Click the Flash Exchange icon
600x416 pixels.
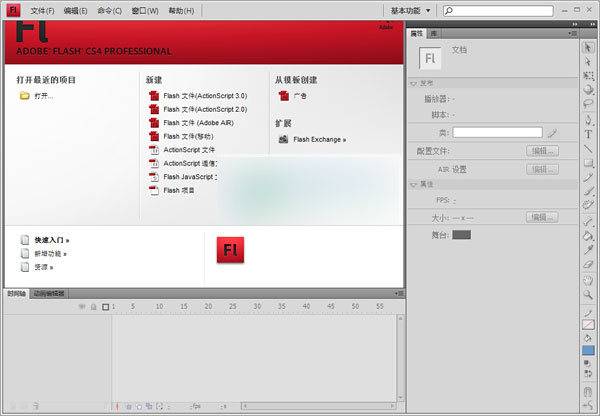[283, 139]
